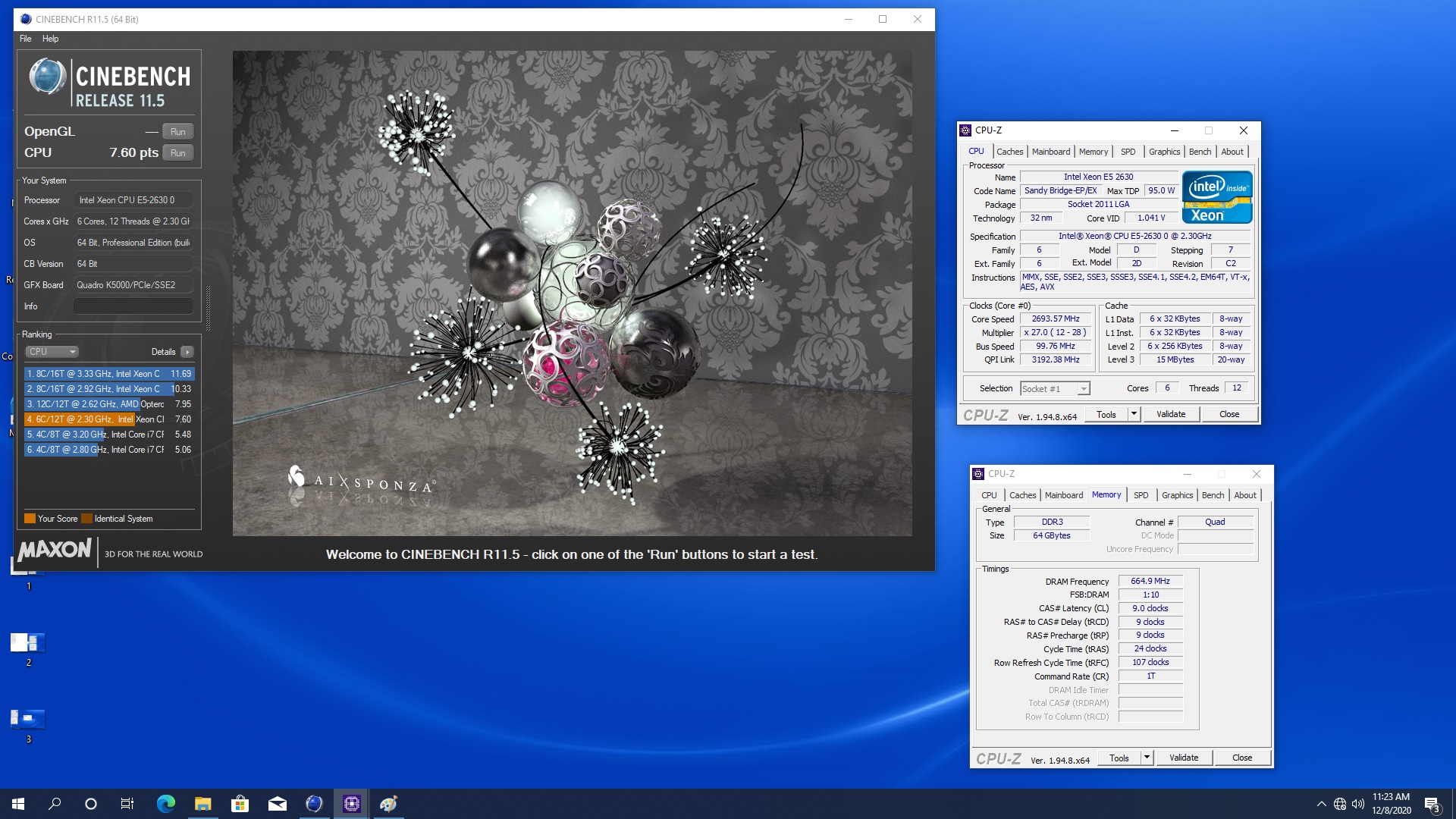This screenshot has height=819, width=1456.
Task: Open notification center icon
Action: [1432, 805]
